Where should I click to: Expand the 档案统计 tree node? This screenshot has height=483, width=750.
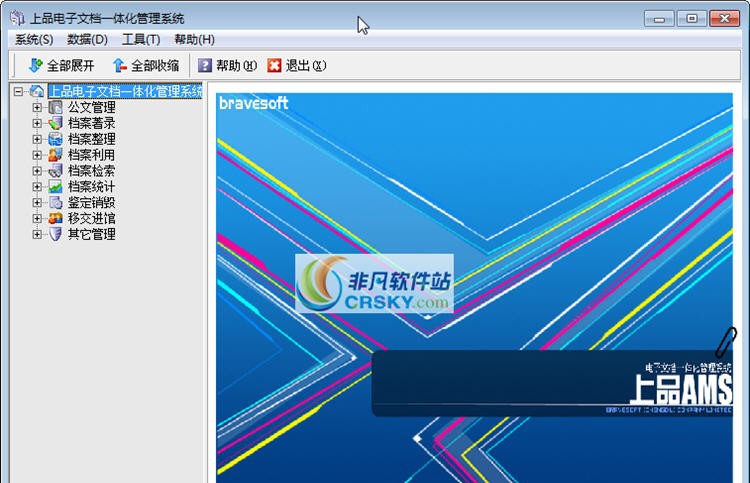pos(37,187)
